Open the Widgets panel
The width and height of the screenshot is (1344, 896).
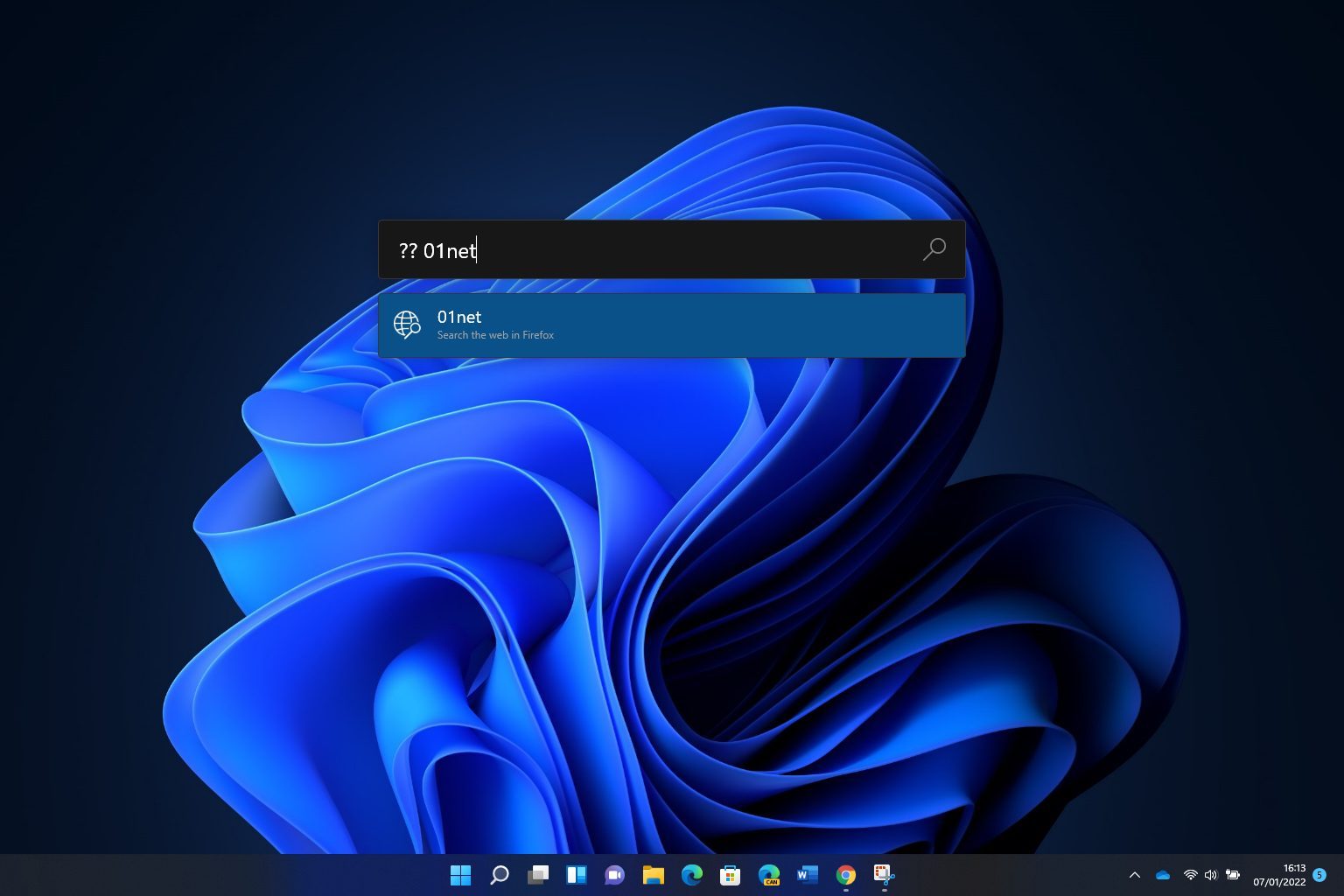click(x=577, y=875)
